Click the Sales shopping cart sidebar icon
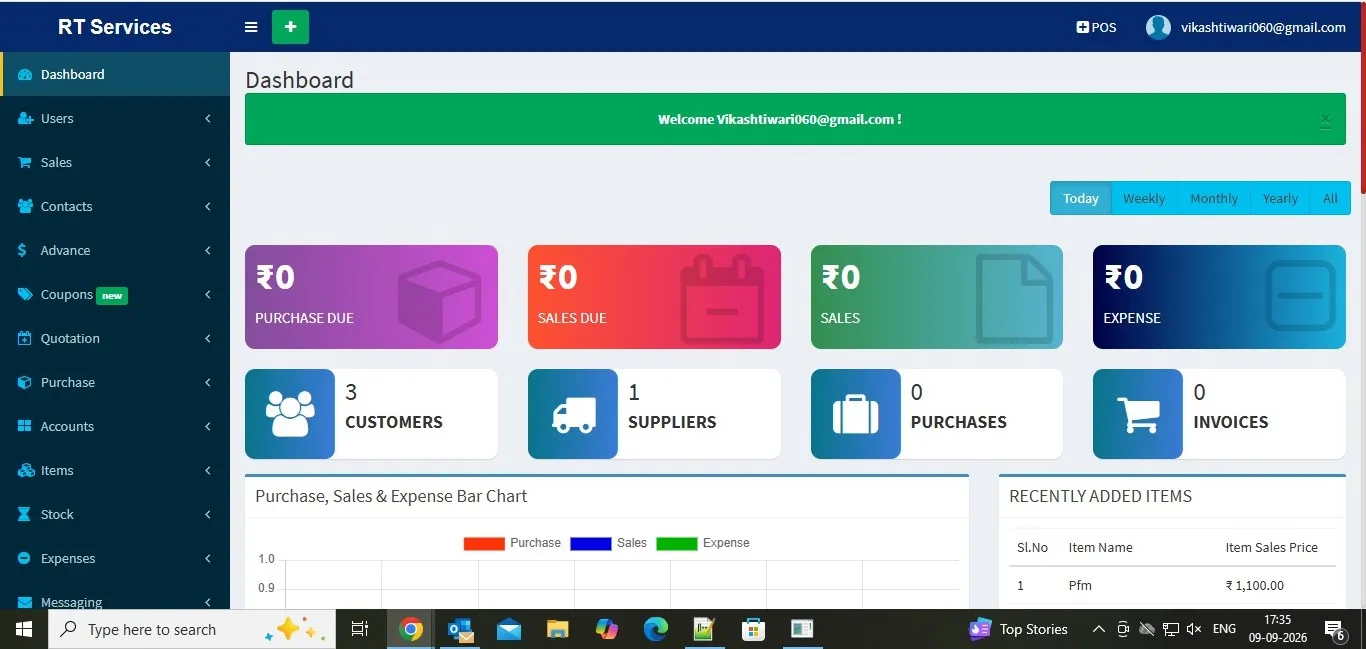1366x649 pixels. coord(25,163)
